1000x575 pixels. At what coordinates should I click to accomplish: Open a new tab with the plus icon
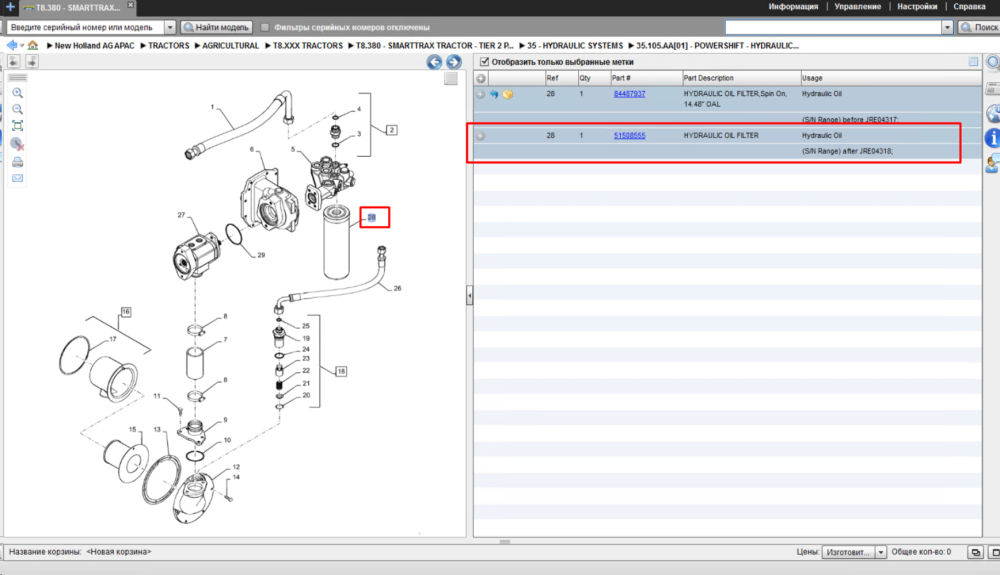(10, 7)
